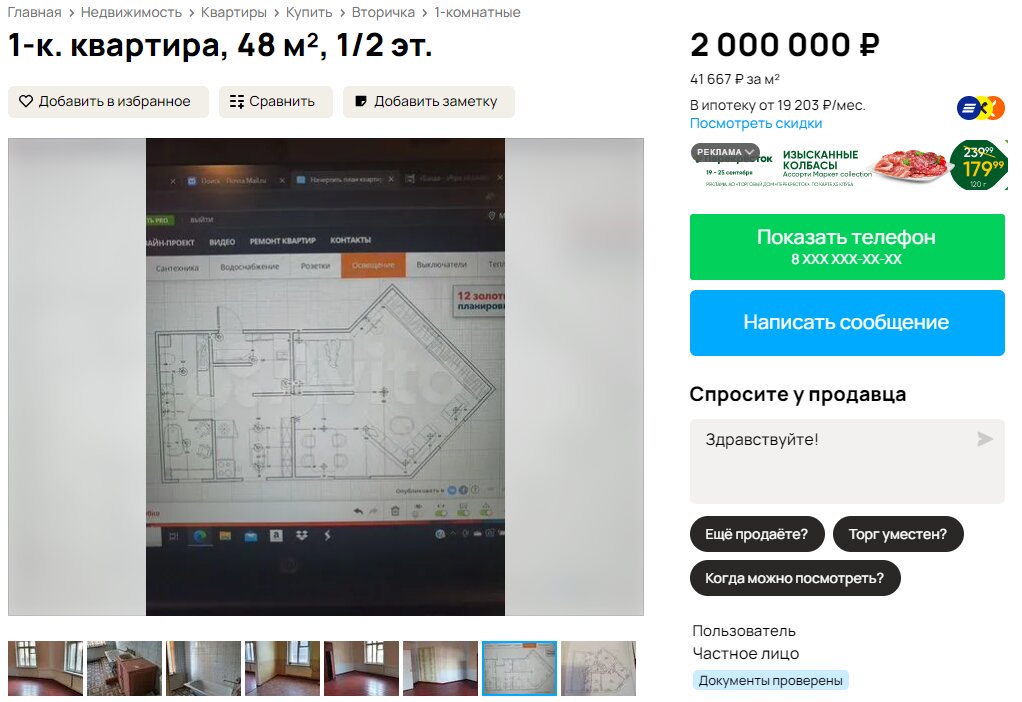This screenshot has height=702, width=1022.
Task: Click the message field with Здравствуйте!
Action: point(847,461)
